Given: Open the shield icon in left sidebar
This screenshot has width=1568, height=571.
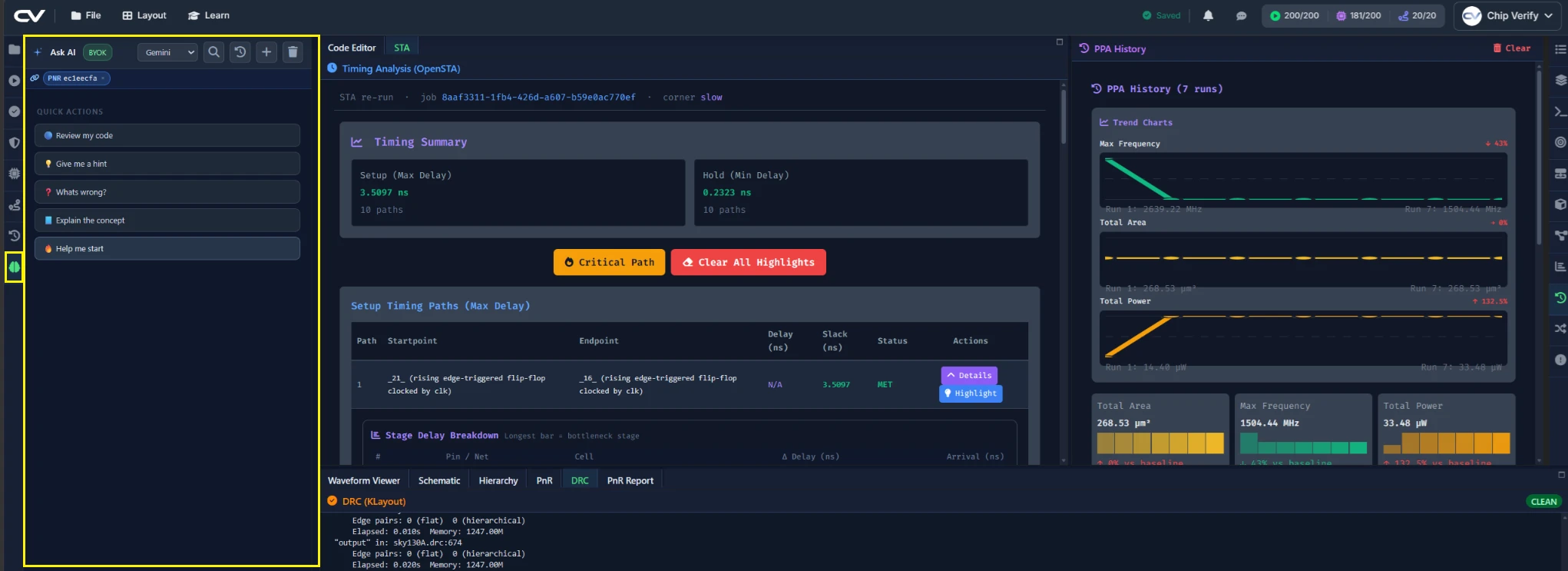Looking at the screenshot, I should 14,142.
